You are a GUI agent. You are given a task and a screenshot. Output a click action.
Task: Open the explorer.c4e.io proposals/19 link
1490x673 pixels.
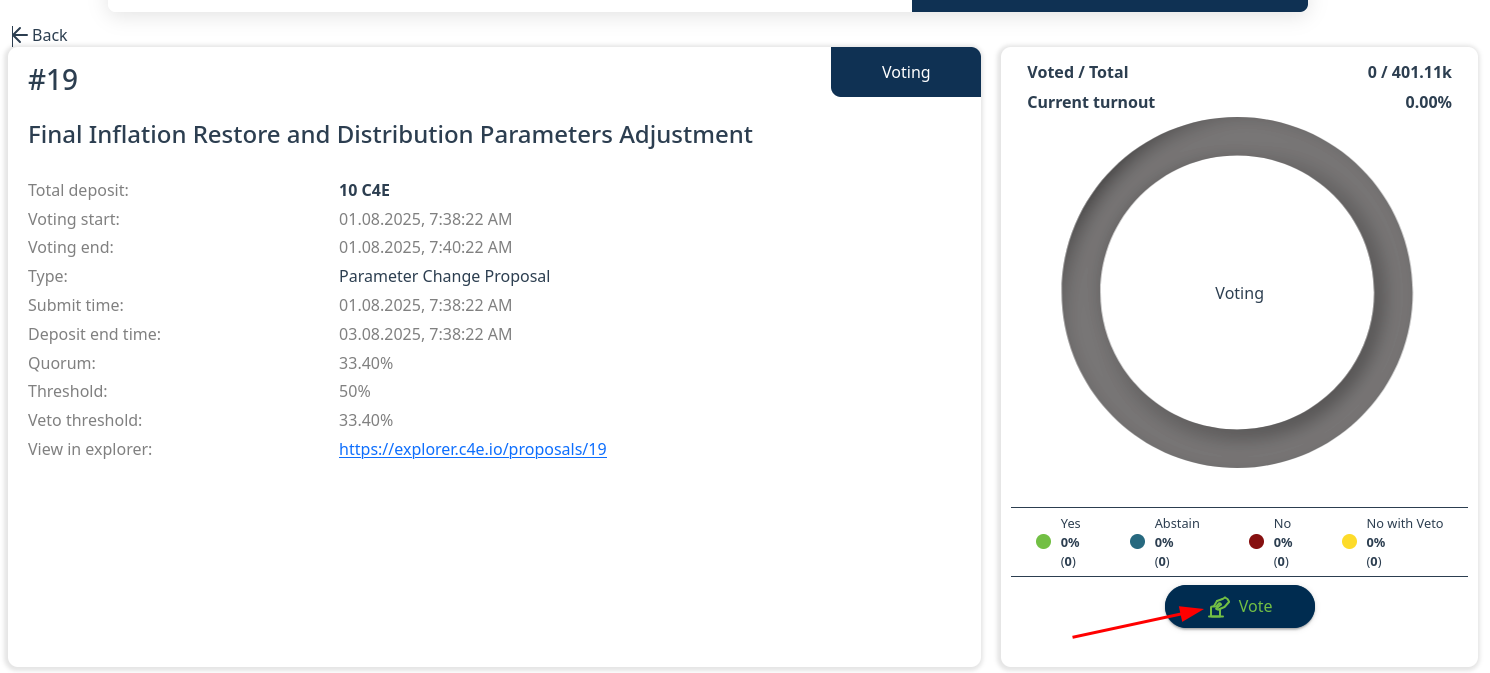click(x=472, y=449)
